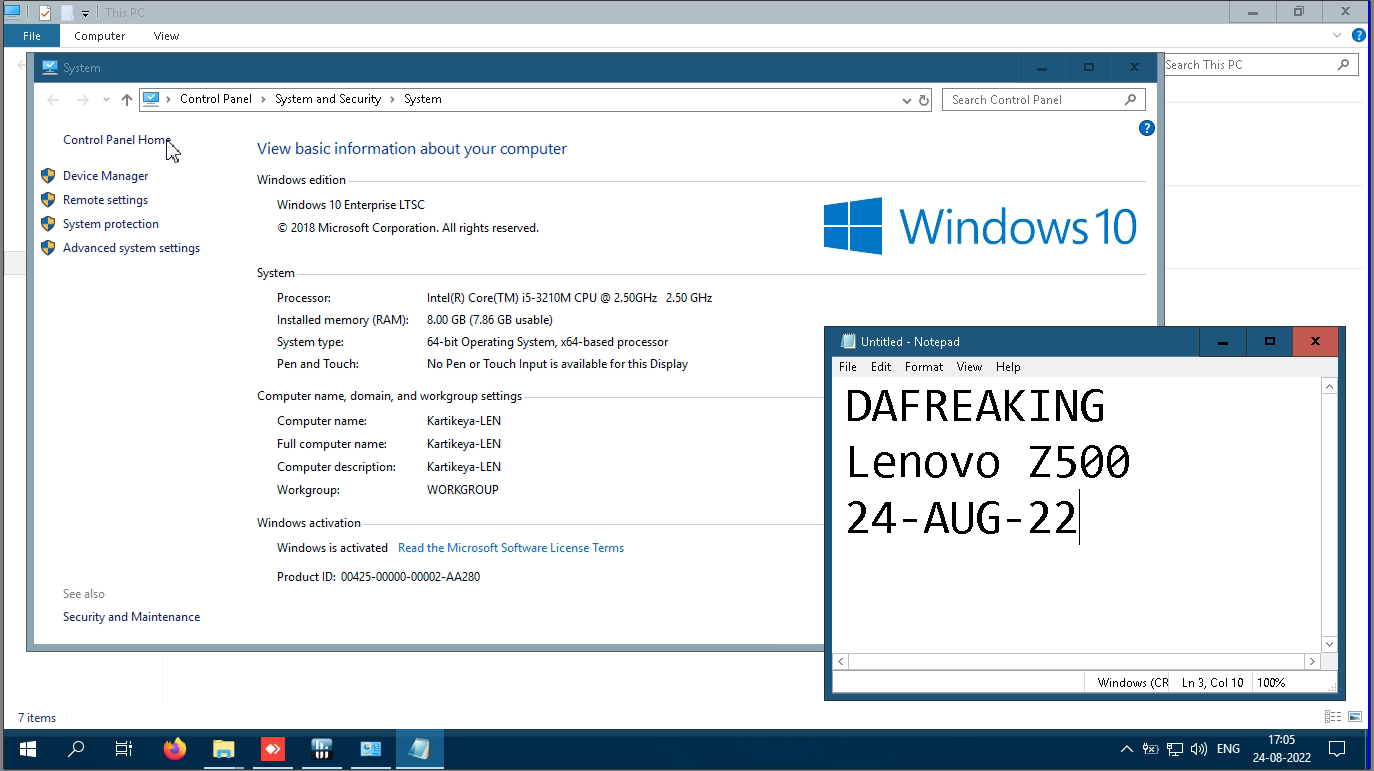This screenshot has width=1374, height=771.
Task: Show hidden system tray icons
Action: 1127,749
